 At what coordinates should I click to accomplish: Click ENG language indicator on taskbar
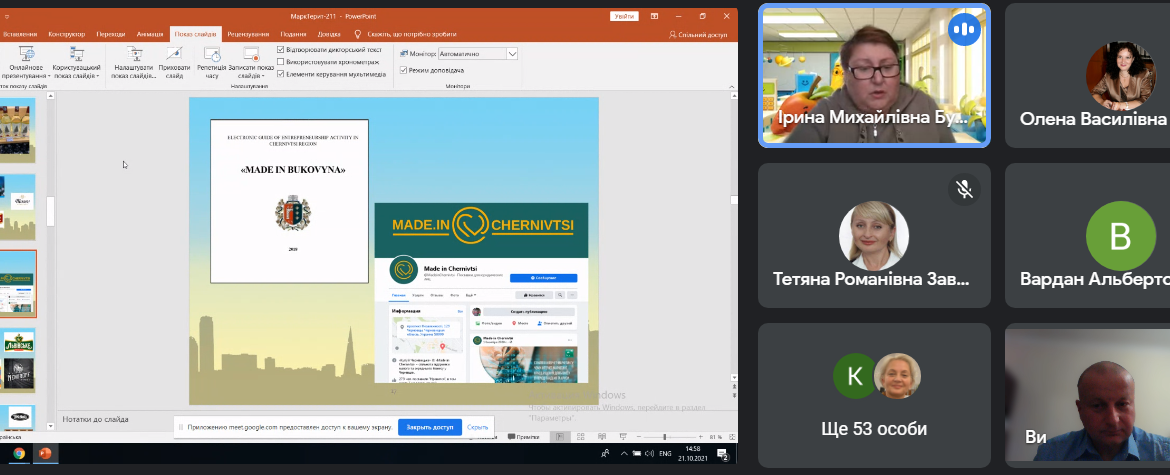(x=666, y=453)
